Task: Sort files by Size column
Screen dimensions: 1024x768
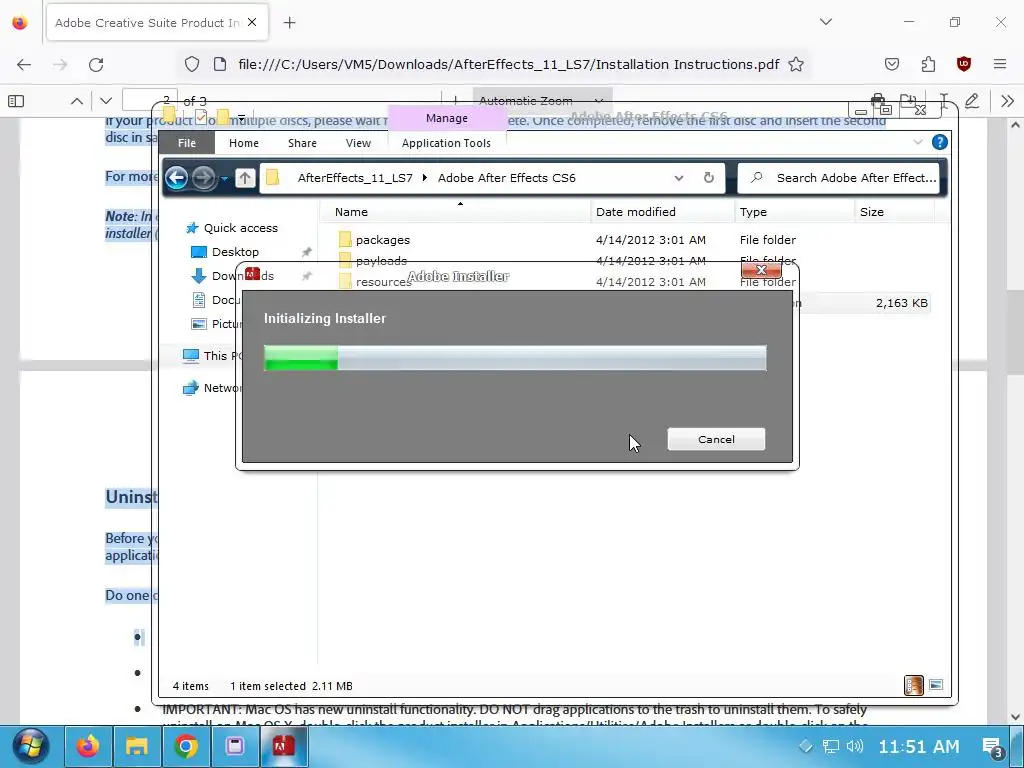Action: click(894, 212)
